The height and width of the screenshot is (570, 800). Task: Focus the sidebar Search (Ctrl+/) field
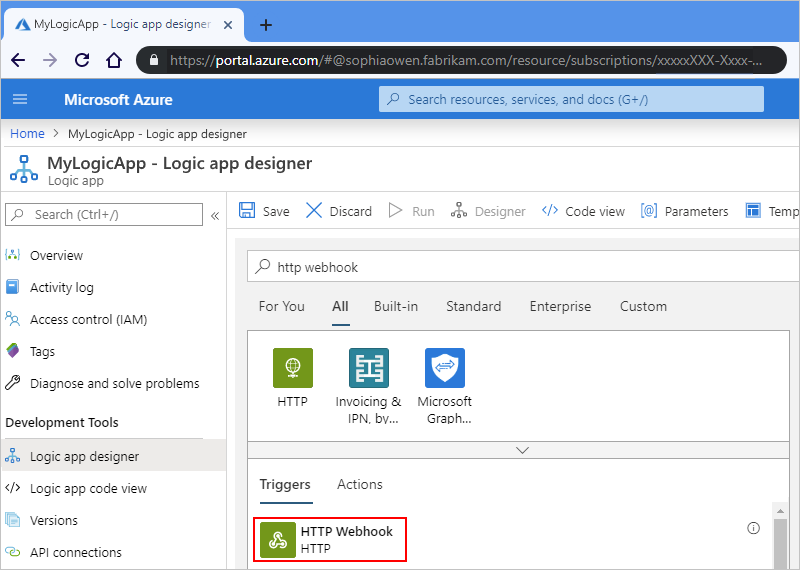click(104, 214)
